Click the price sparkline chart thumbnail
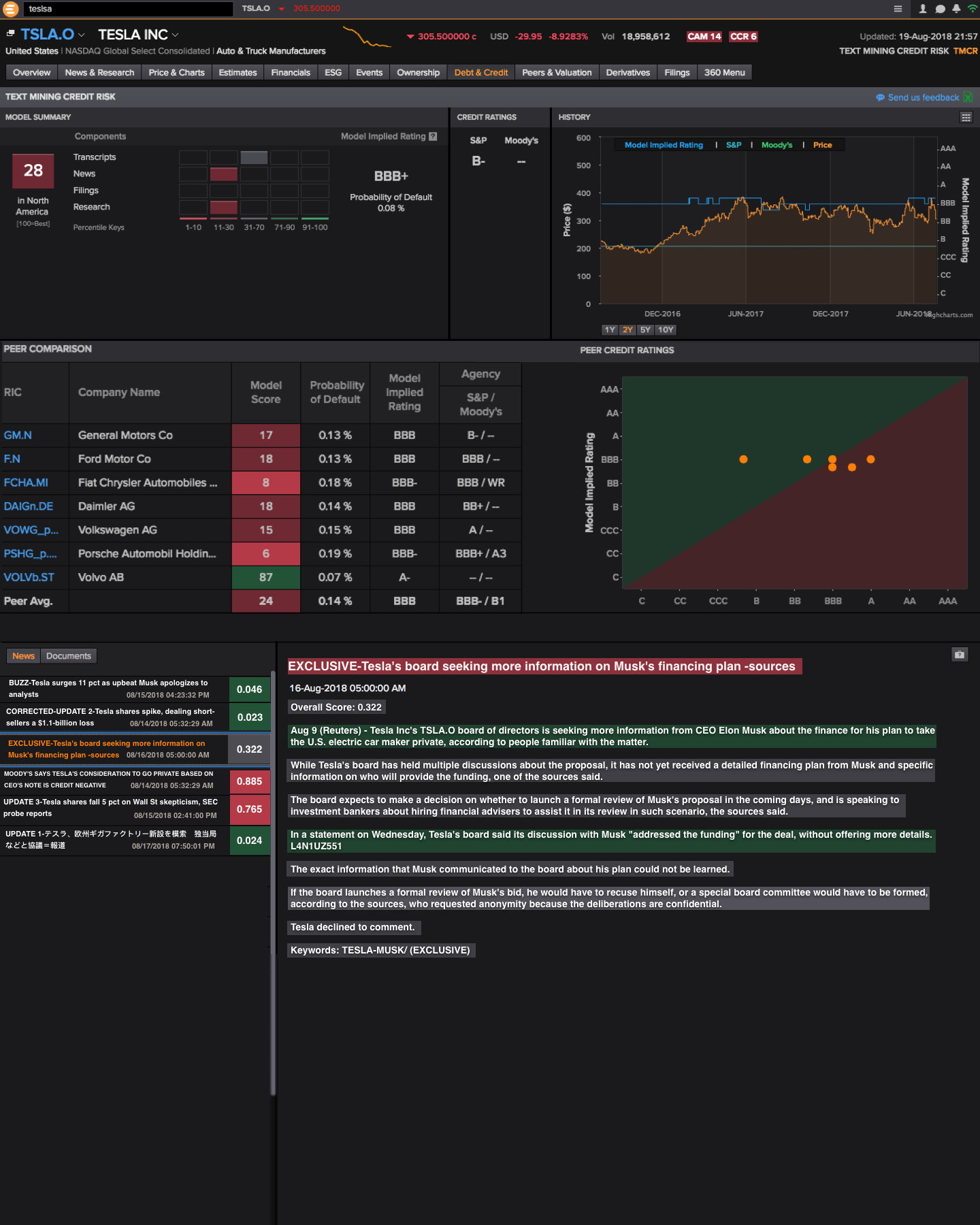Viewport: 980px width, 1225px height. point(367,37)
